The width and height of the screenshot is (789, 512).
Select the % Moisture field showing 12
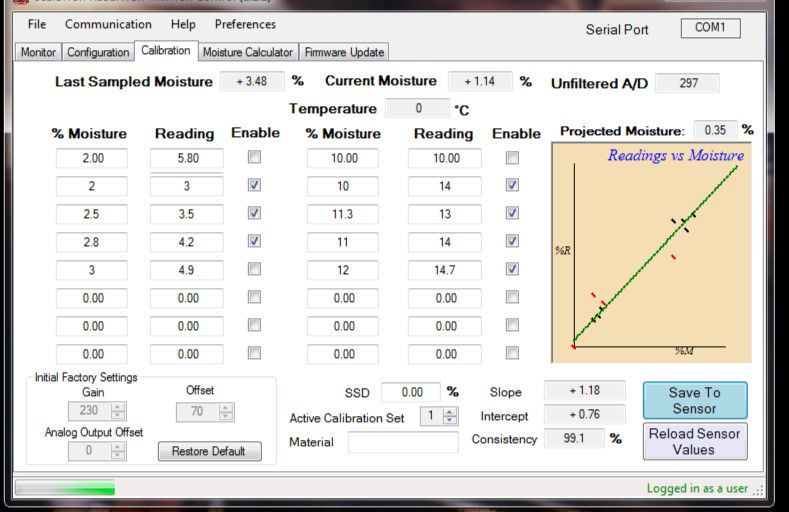343,270
